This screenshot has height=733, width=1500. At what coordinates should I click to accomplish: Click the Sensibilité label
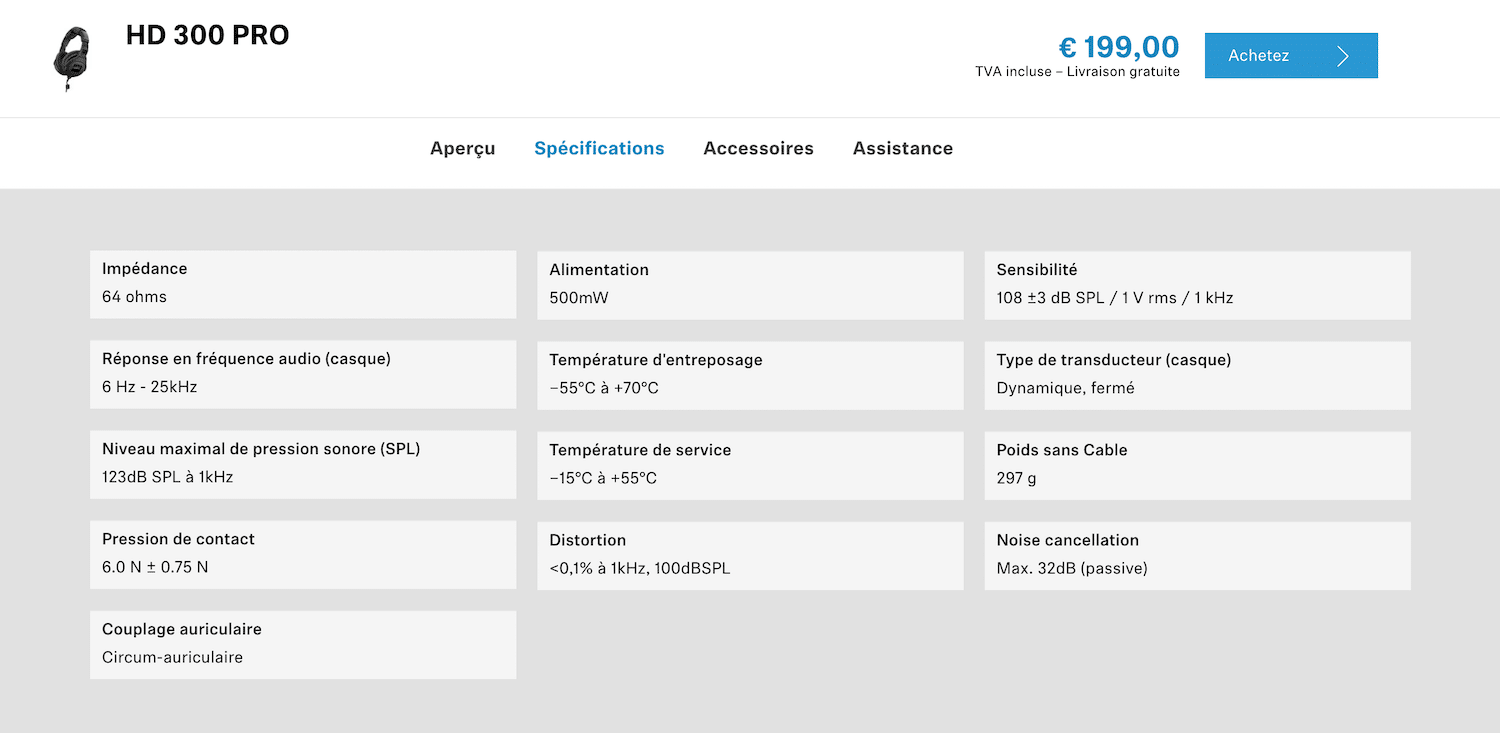tap(1037, 270)
